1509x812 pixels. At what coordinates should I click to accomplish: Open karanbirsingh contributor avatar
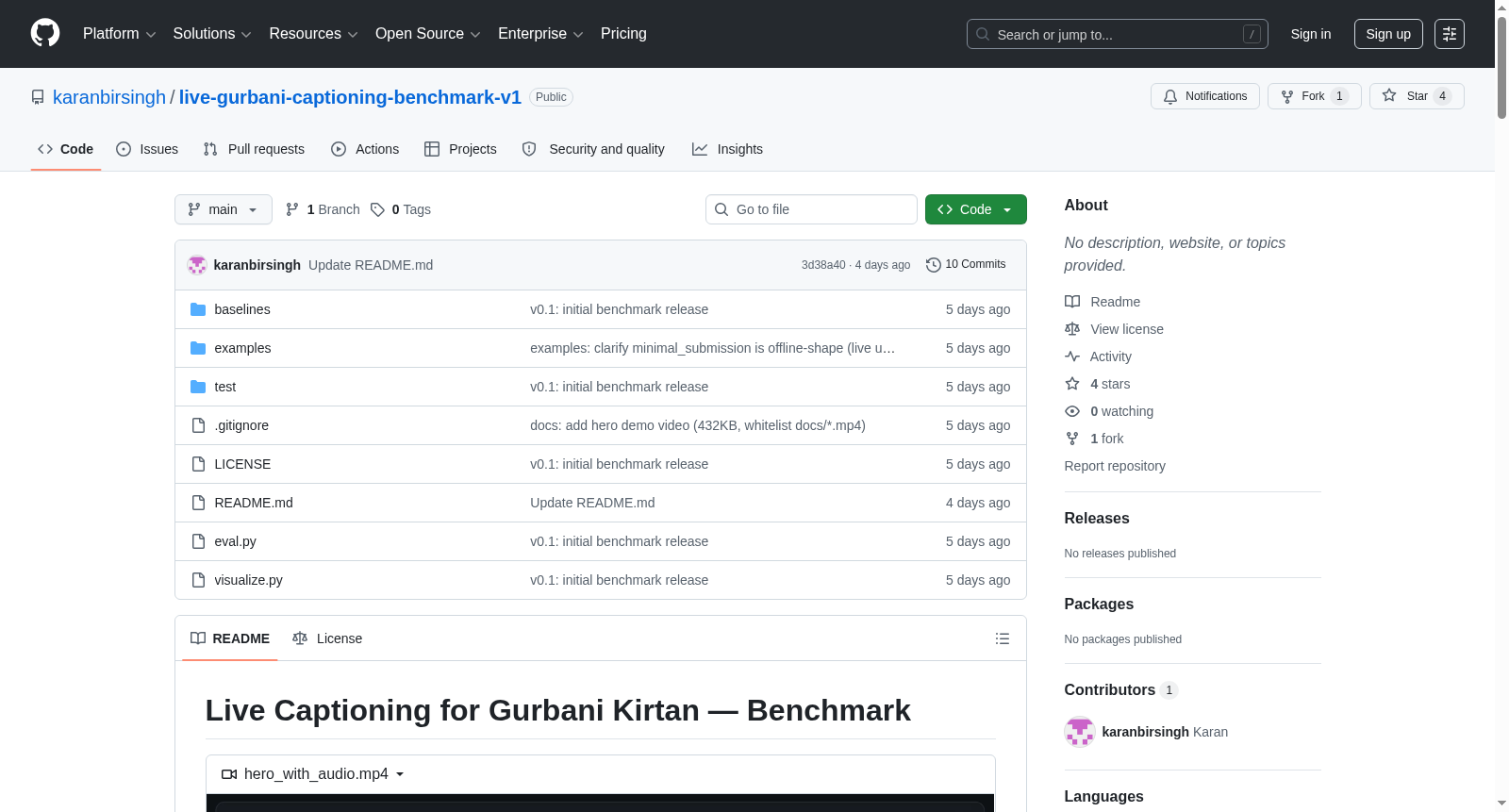click(x=1080, y=732)
